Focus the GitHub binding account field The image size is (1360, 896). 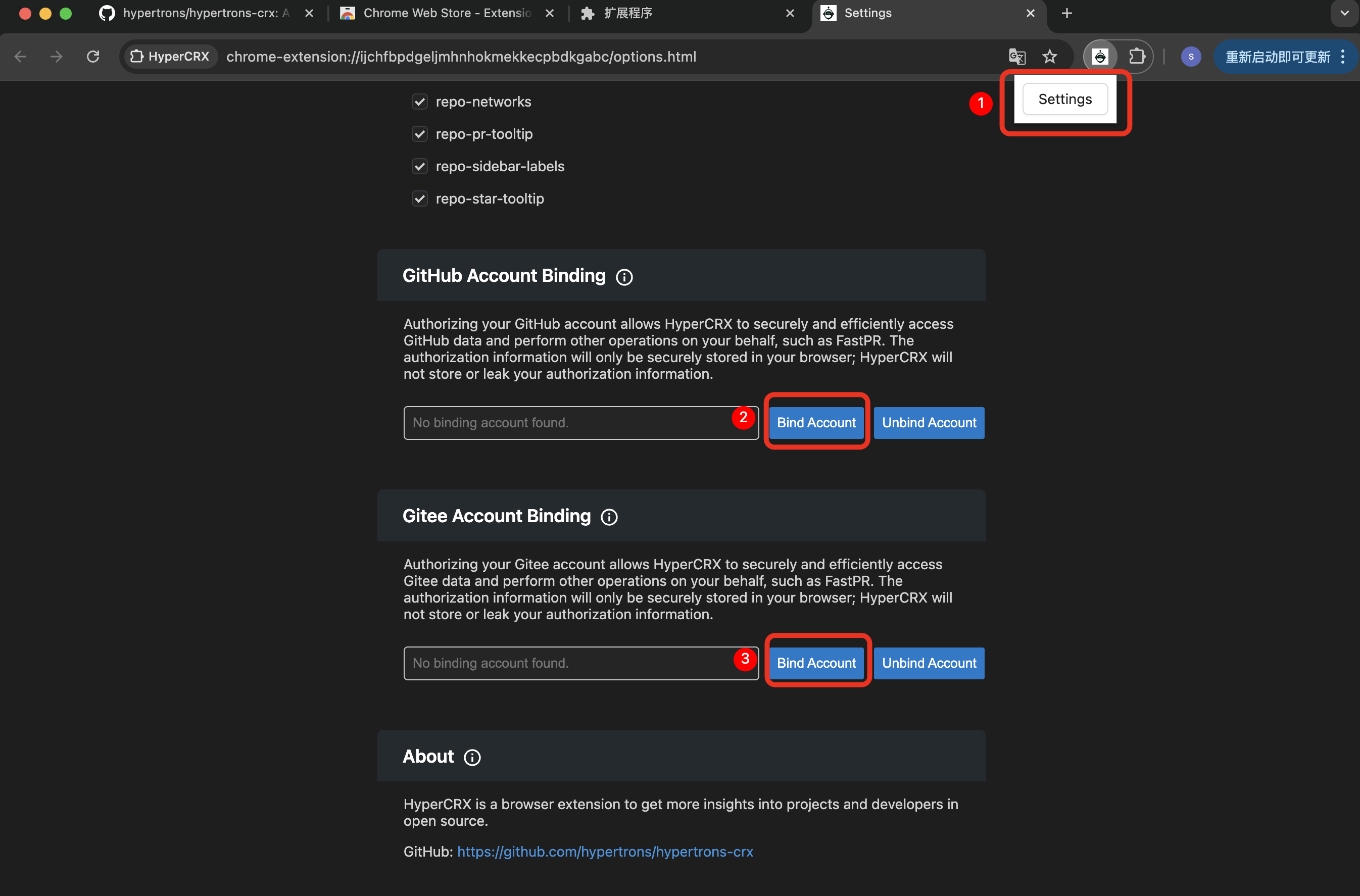click(581, 423)
